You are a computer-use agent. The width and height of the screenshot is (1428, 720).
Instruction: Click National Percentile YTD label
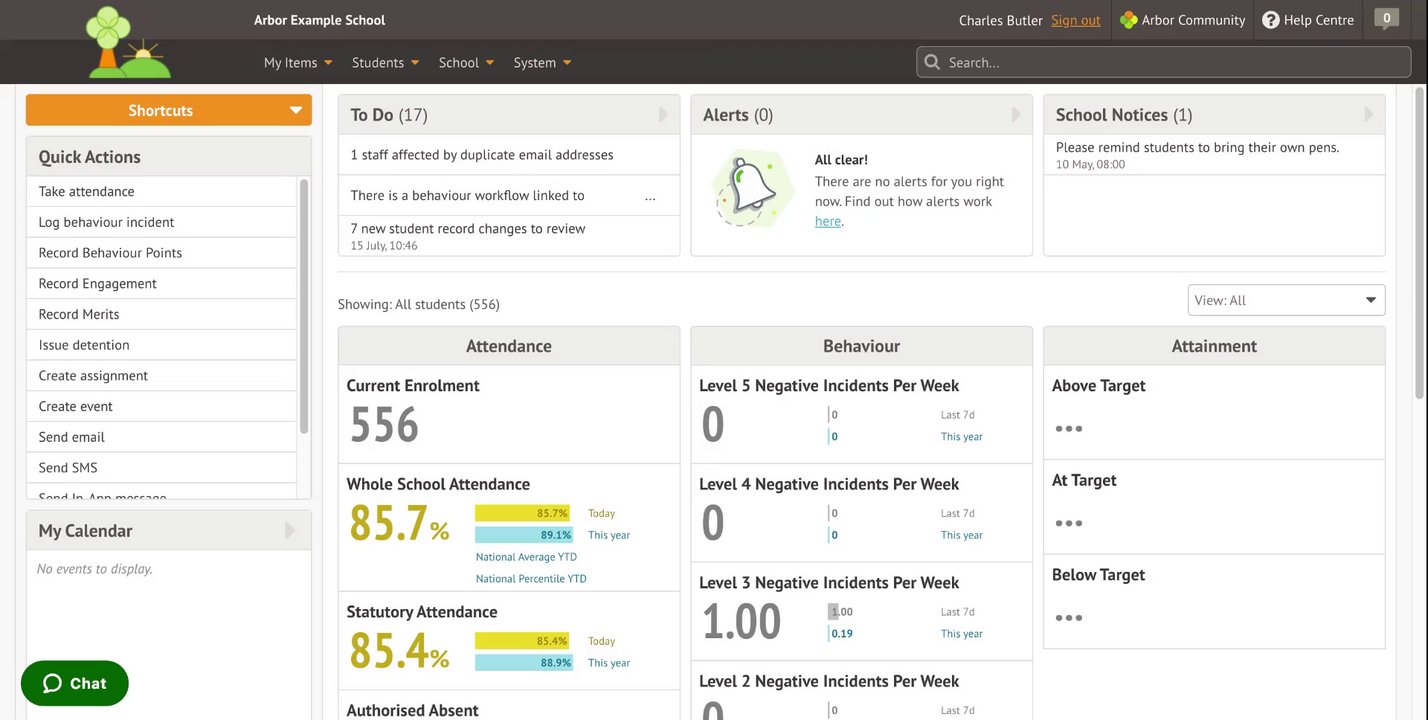(531, 579)
